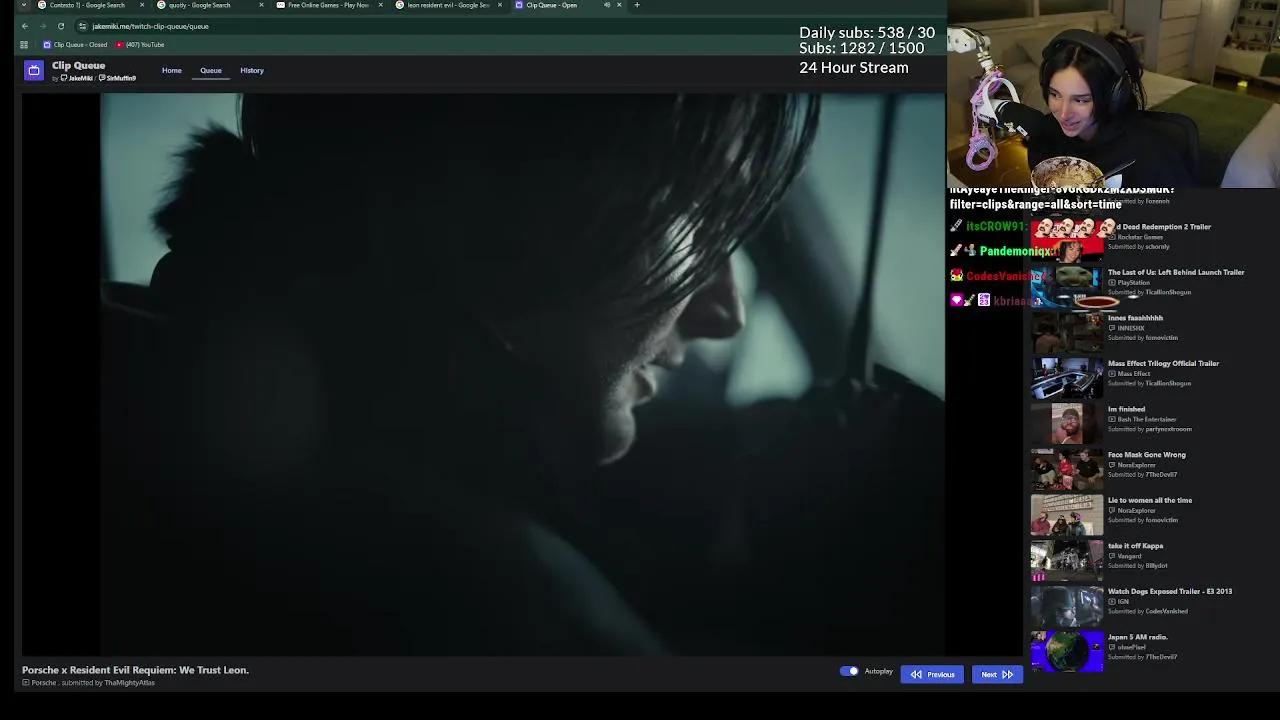The width and height of the screenshot is (1280, 720).
Task: Switch to 'Free Online Games' browser tab
Action: tap(328, 5)
